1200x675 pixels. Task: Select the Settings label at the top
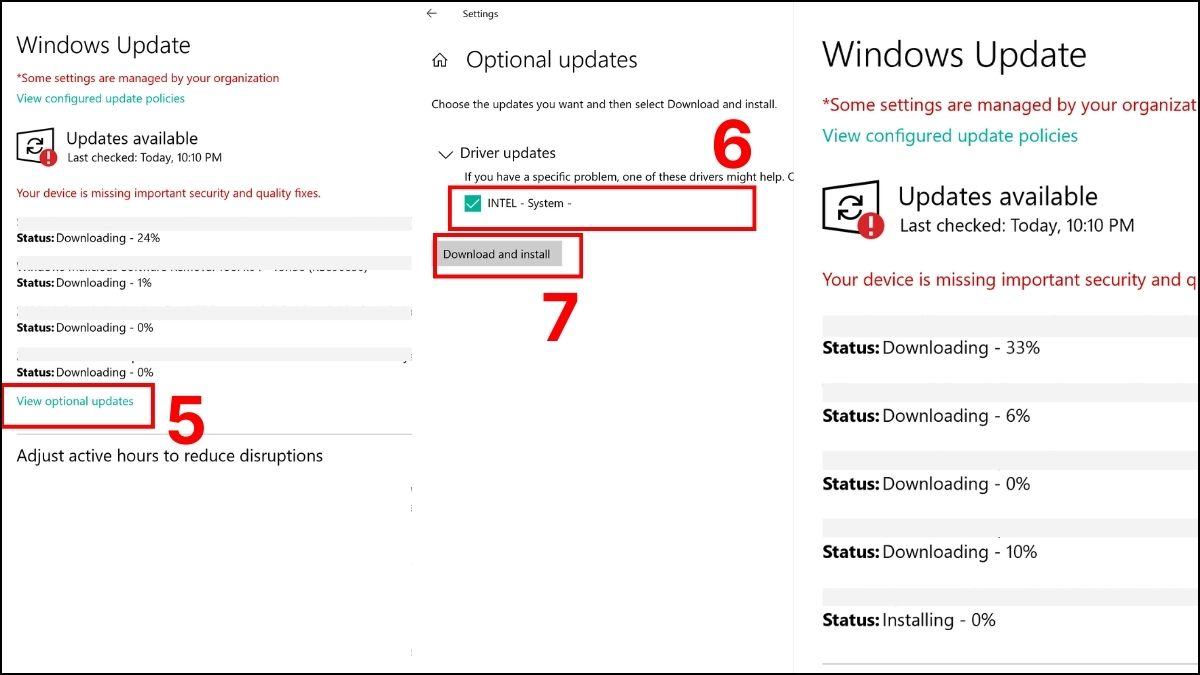(x=482, y=13)
